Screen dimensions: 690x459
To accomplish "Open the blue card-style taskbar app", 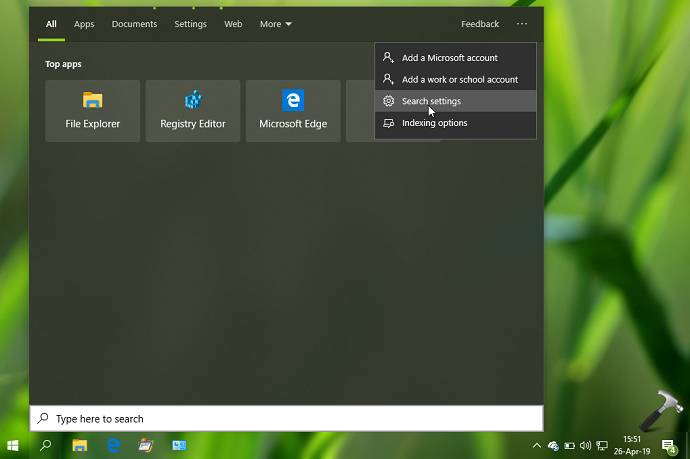I will coord(179,446).
